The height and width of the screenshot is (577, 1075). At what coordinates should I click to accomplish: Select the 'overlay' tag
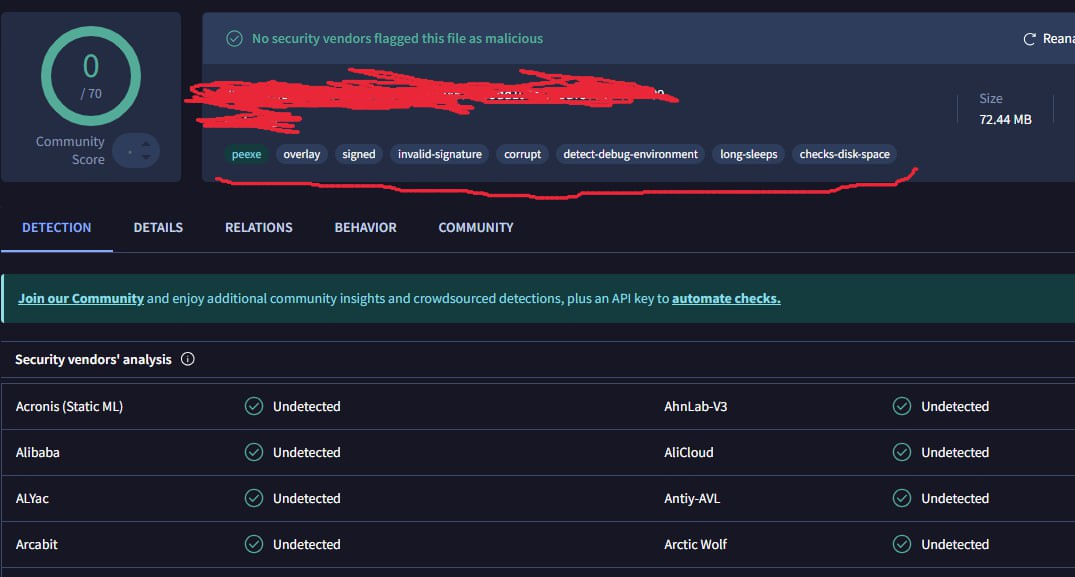tap(302, 154)
